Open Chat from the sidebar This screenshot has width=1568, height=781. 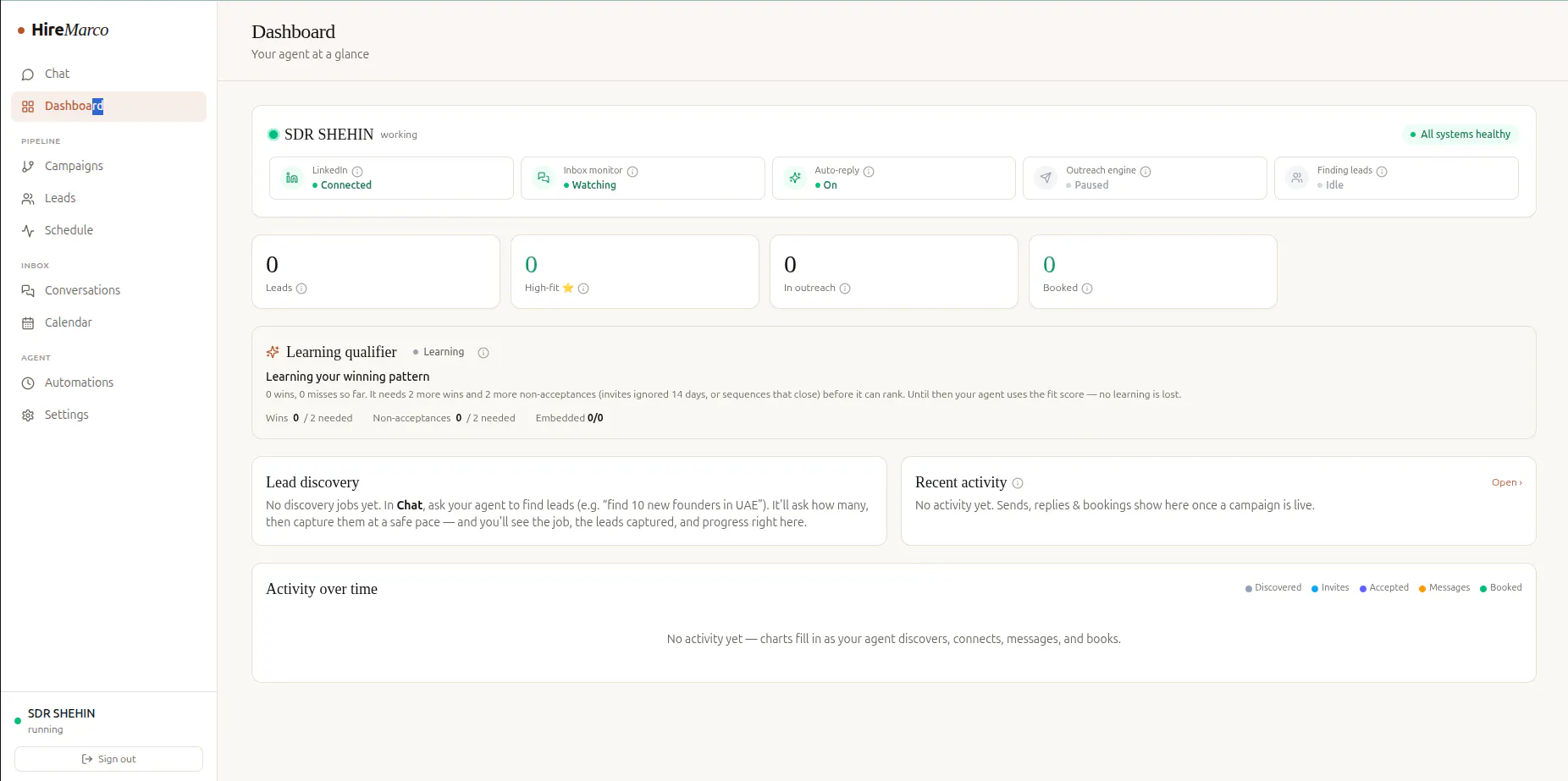pyautogui.click(x=108, y=74)
